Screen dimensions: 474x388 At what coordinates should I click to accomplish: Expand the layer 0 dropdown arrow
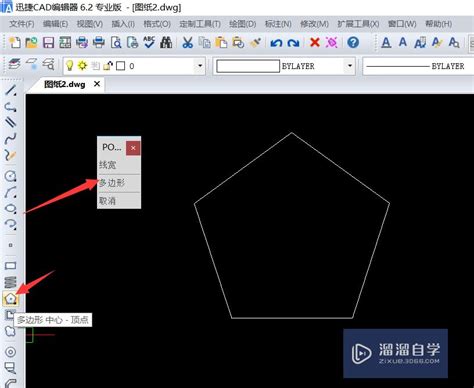pyautogui.click(x=200, y=66)
